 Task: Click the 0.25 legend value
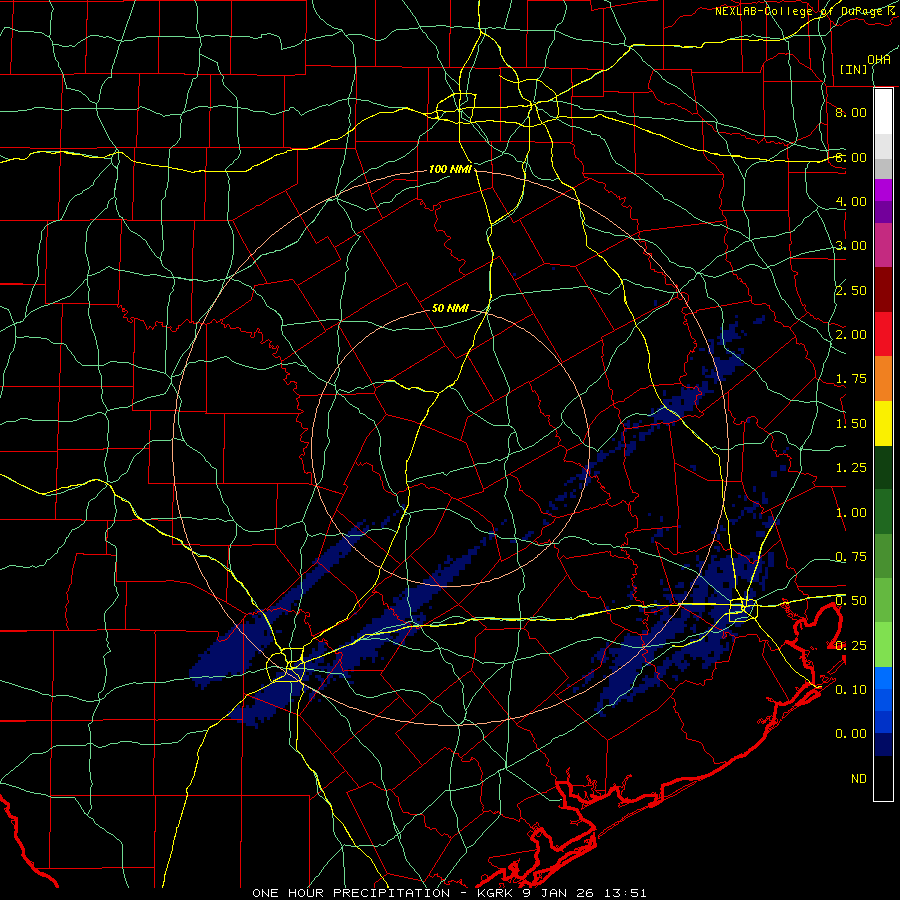(851, 646)
